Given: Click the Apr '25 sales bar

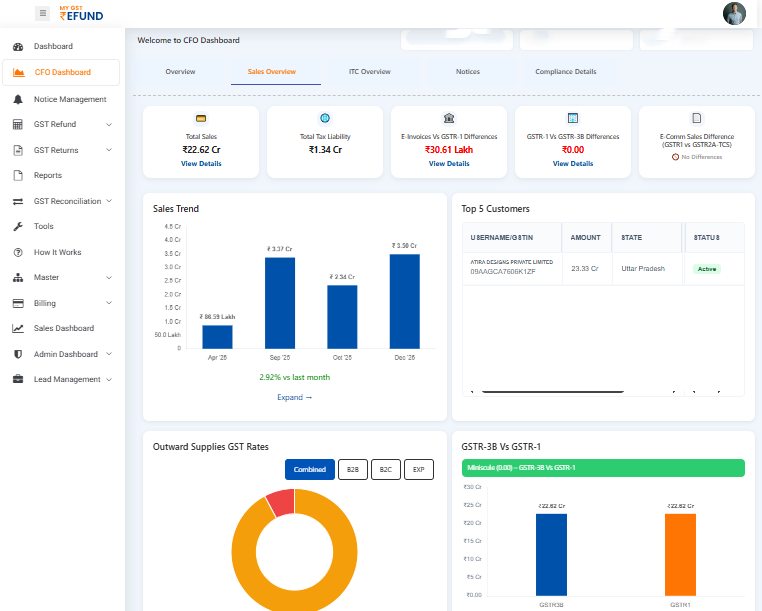Looking at the screenshot, I should point(217,337).
